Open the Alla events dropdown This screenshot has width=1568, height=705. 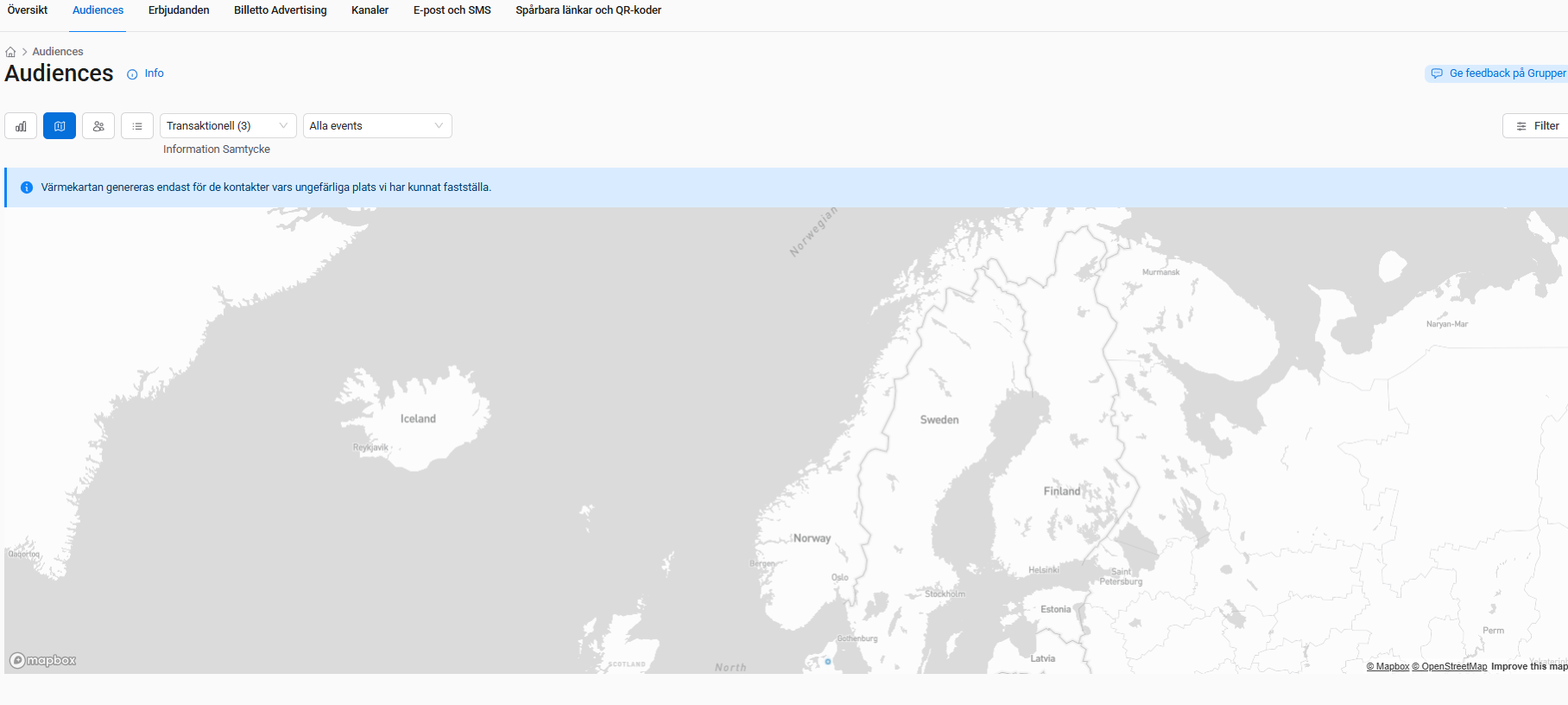tap(377, 126)
